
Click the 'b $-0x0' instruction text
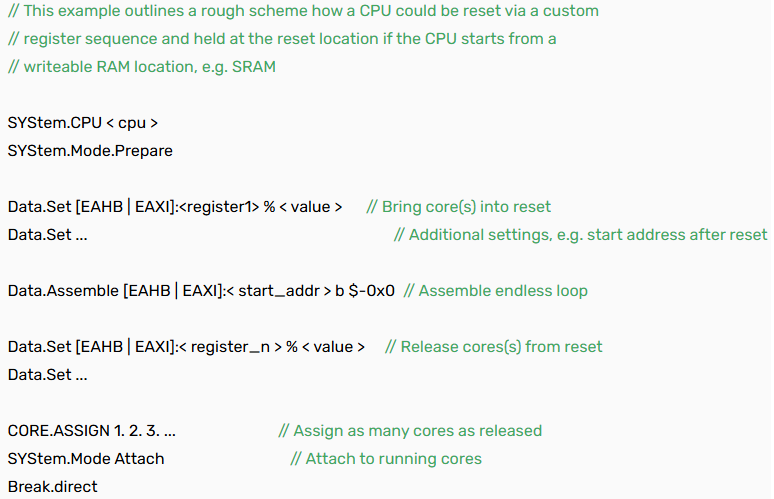[365, 291]
